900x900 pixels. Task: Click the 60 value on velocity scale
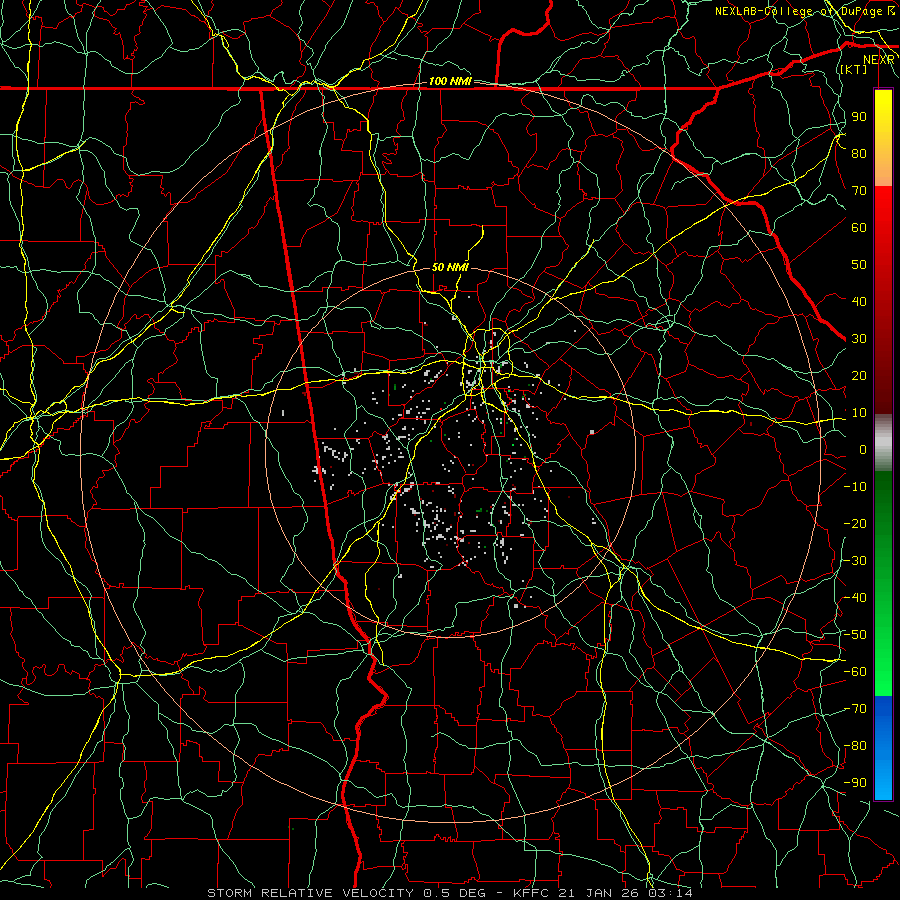tap(859, 227)
